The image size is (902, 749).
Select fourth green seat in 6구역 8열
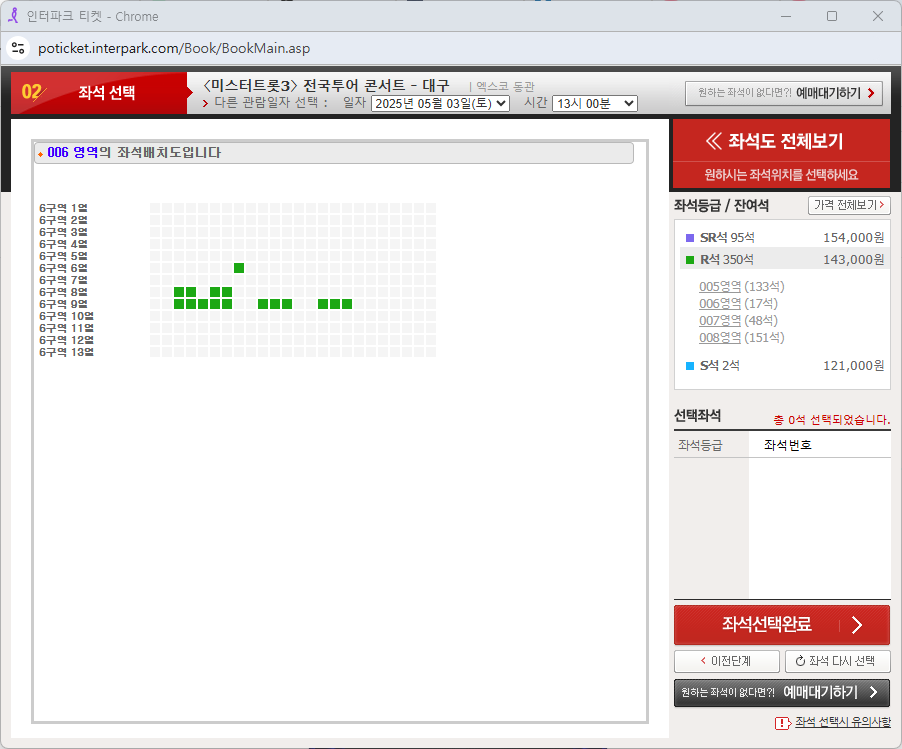(227, 292)
